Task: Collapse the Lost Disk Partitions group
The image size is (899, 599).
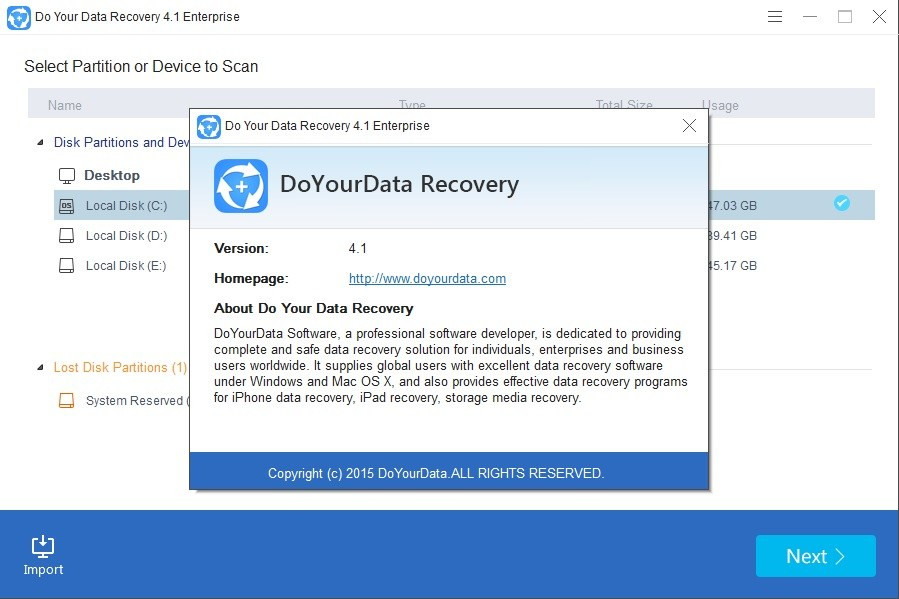Action: pyautogui.click(x=40, y=367)
